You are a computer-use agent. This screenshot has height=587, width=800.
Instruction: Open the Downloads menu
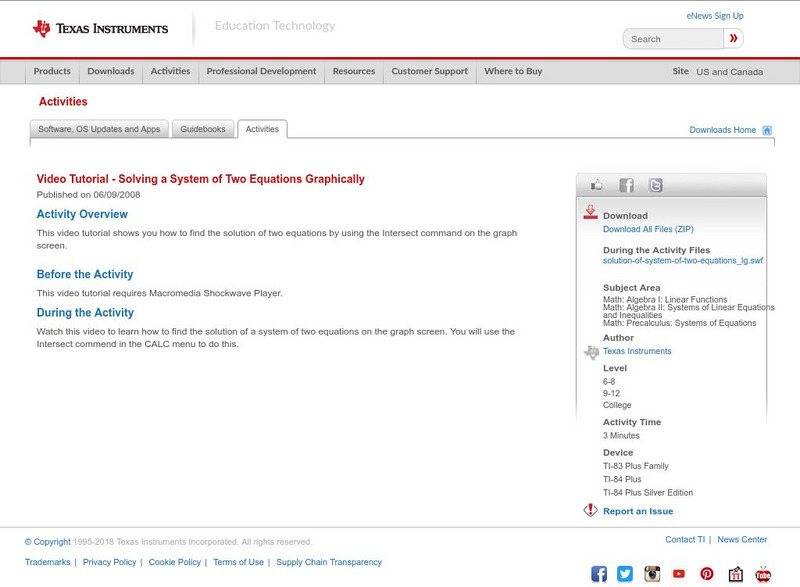point(111,71)
